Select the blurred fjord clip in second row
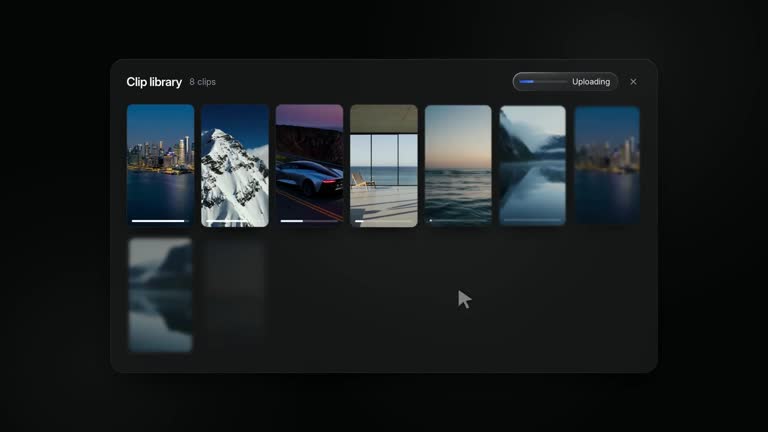768x432 pixels. point(161,295)
